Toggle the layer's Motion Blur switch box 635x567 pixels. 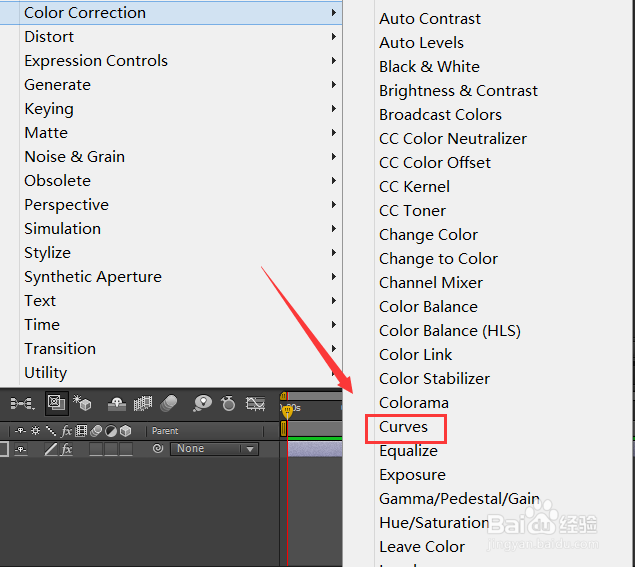[96, 449]
